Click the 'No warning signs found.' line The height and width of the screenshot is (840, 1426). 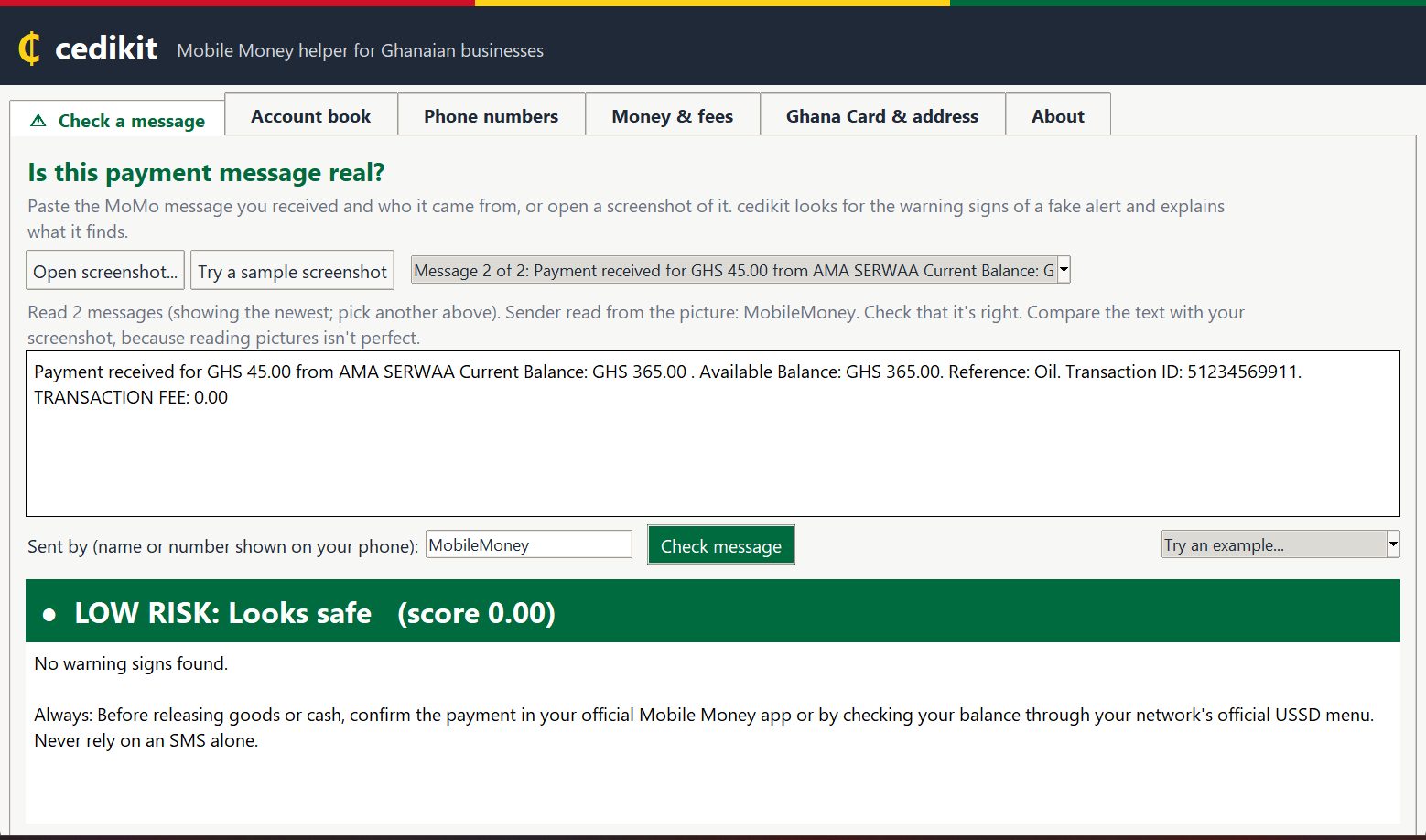click(x=131, y=663)
